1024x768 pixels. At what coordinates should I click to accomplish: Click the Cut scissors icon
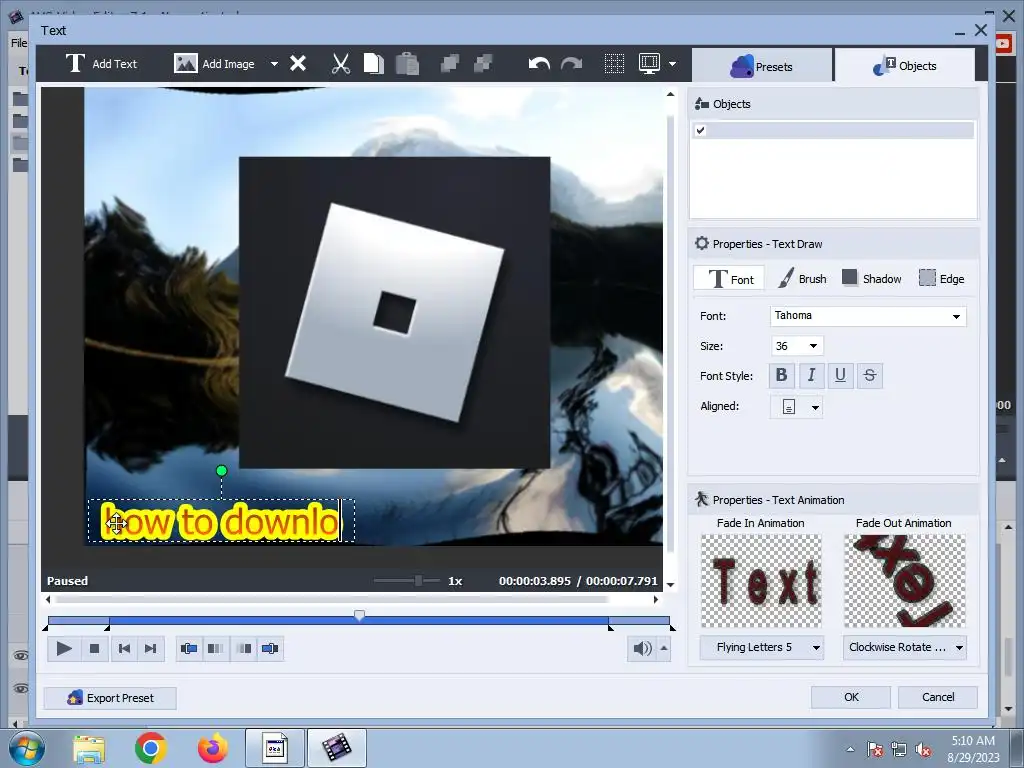340,64
